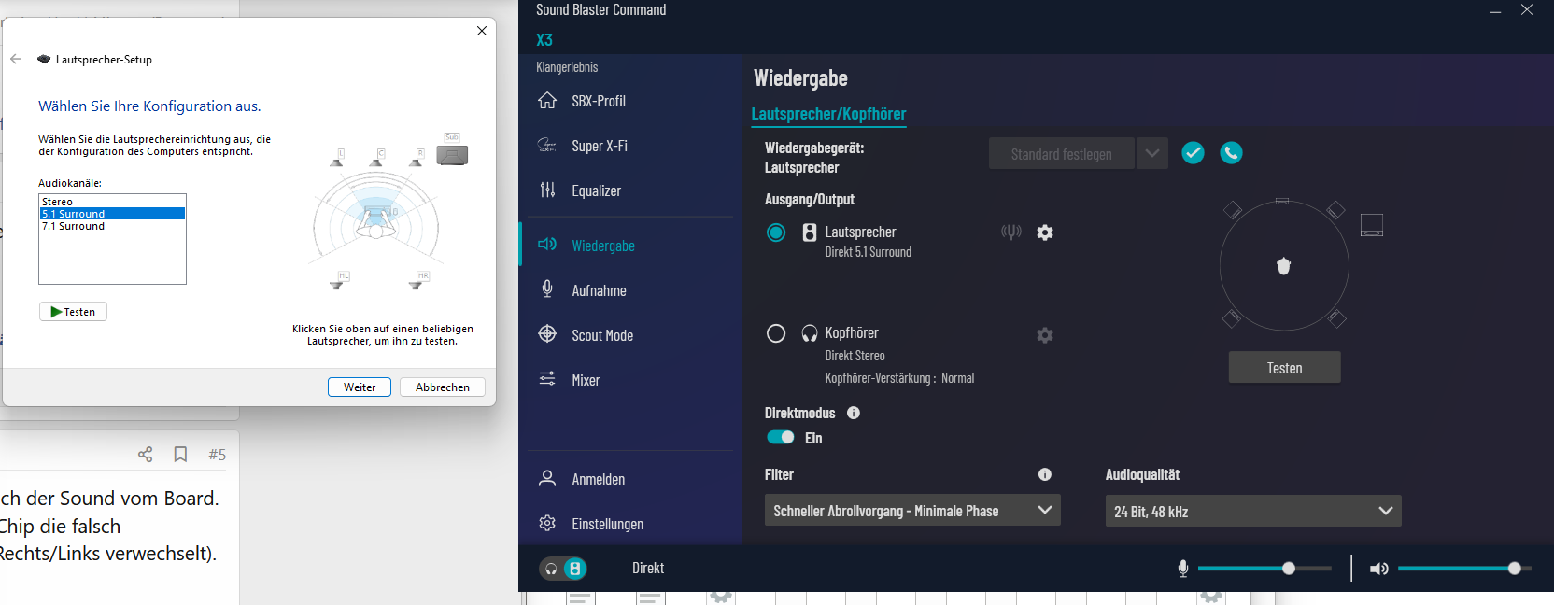Screen dimensions: 1568x605
Task: Click Standard festlegen button
Action: 1061,153
